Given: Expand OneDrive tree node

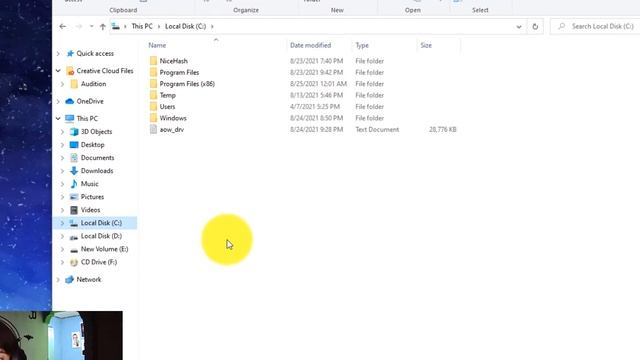Looking at the screenshot, I should (x=58, y=101).
